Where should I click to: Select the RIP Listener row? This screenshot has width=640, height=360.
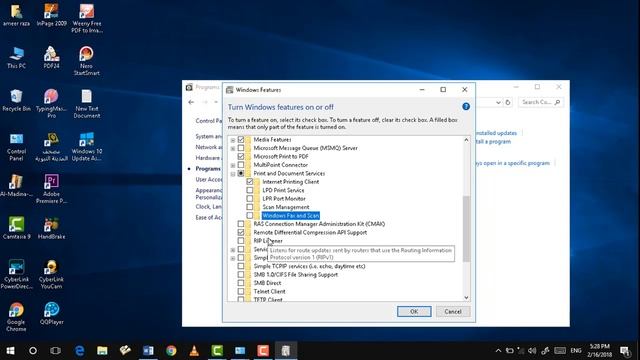click(x=268, y=241)
